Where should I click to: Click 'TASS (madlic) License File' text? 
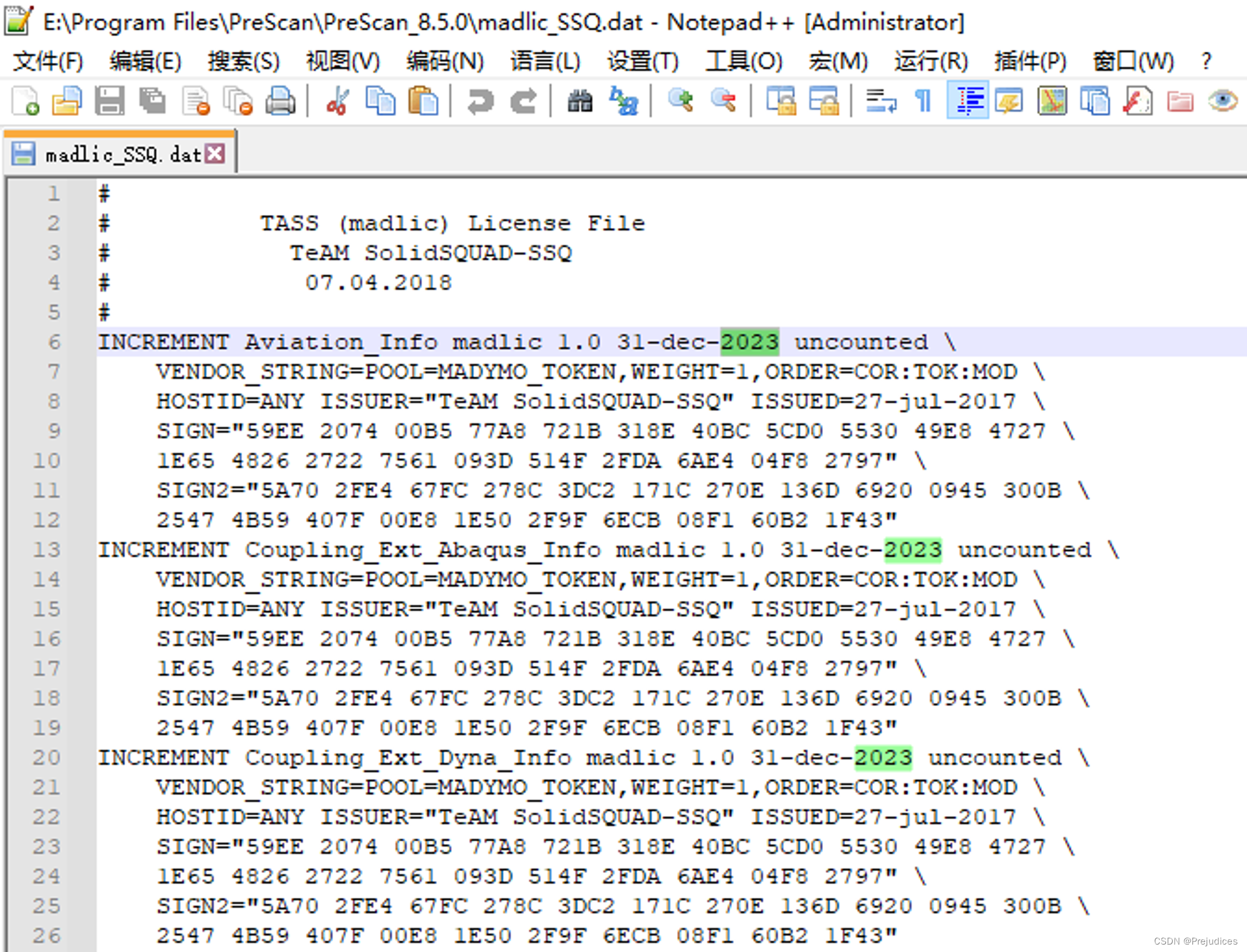(x=452, y=223)
